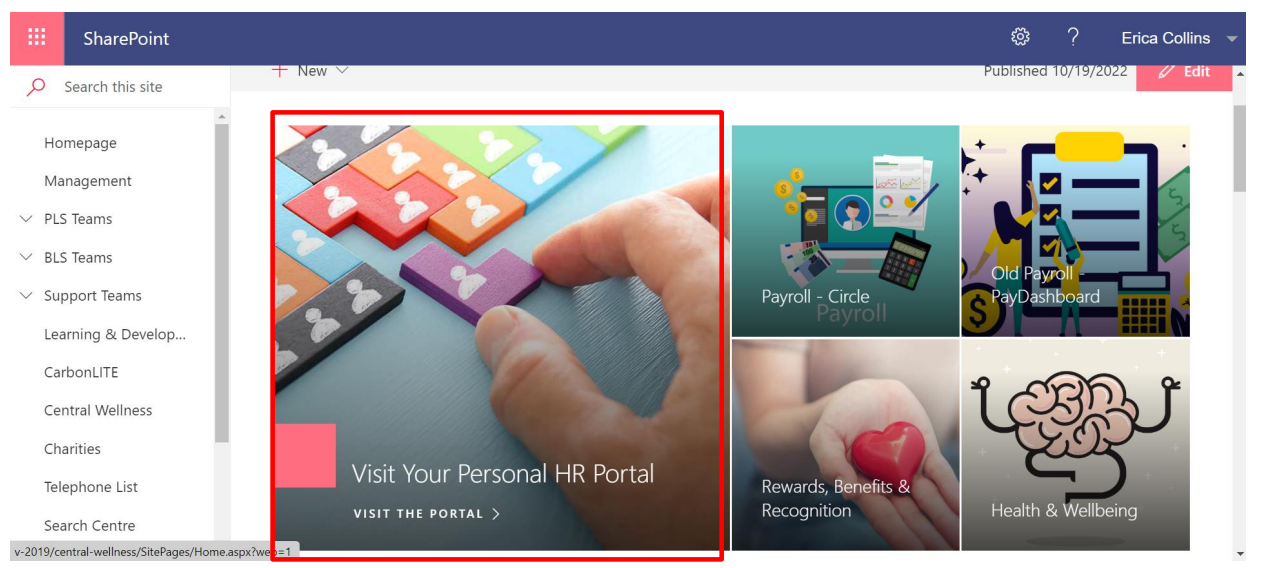Open the Health & Wellbeing tile
The image size is (1267, 568).
coord(1075,445)
